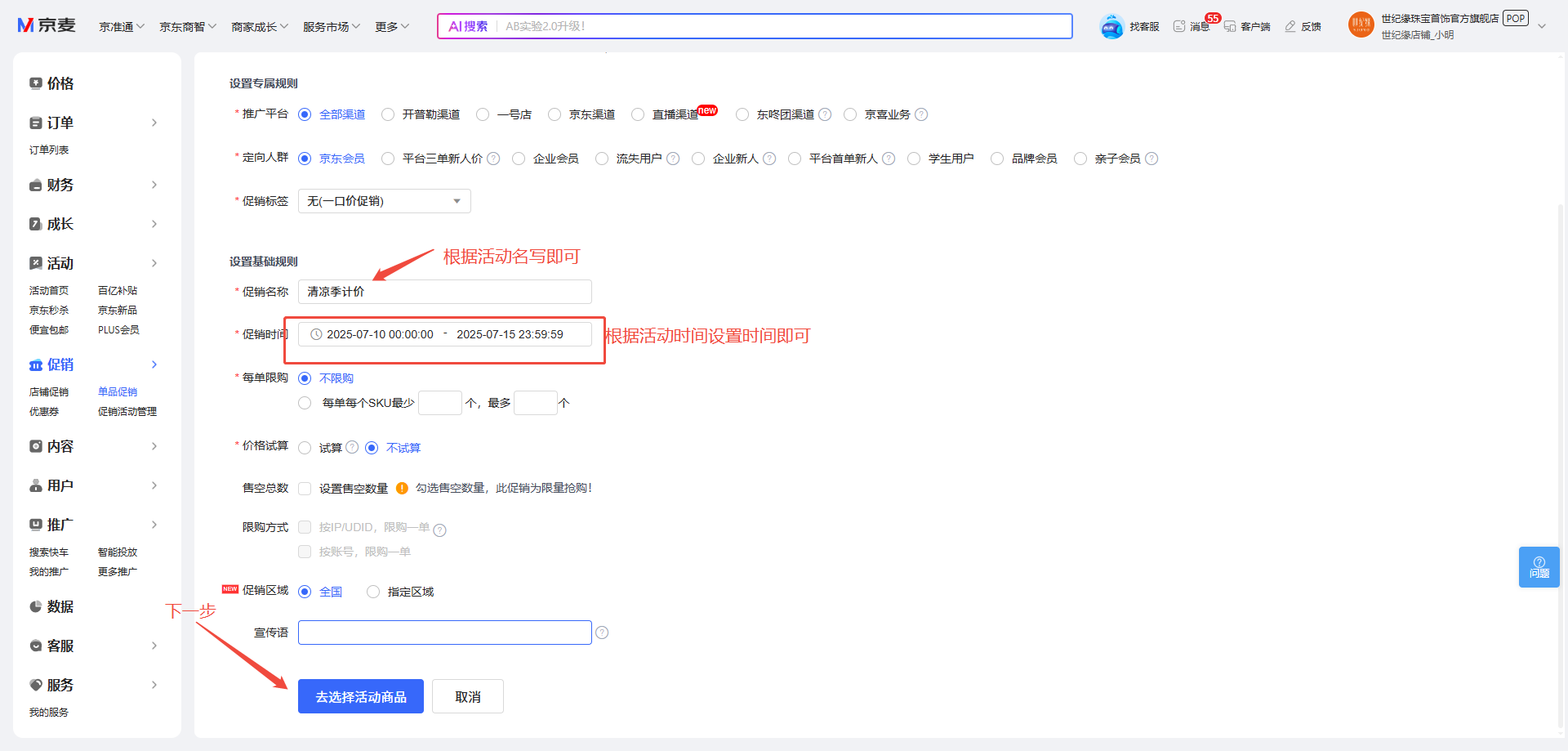Viewport: 1568px width, 751px height.
Task: Open the 京准通 top menu dropdown
Action: [122, 27]
